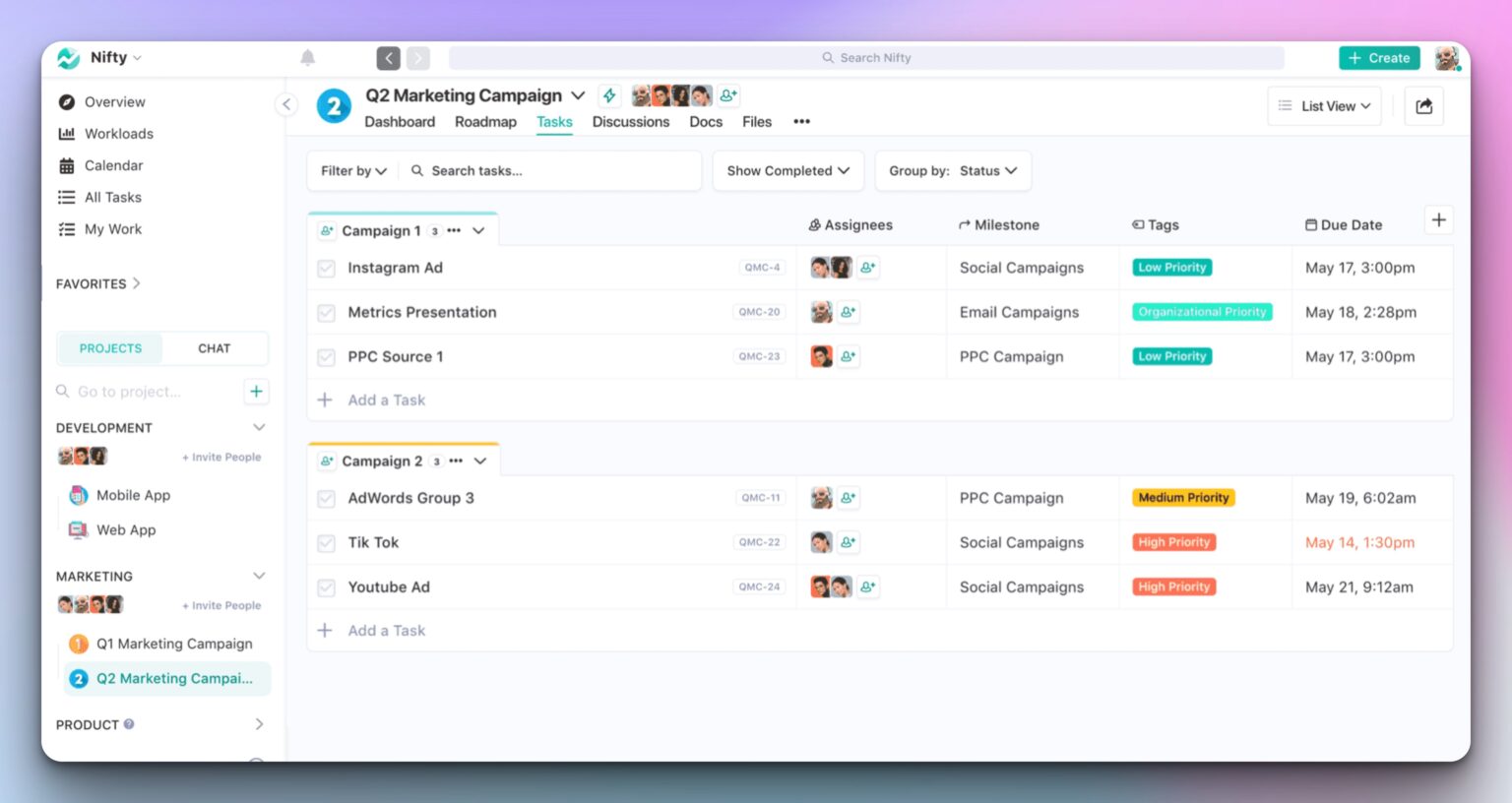Click the notification bell icon
The height and width of the screenshot is (803, 1512).
[x=307, y=57]
